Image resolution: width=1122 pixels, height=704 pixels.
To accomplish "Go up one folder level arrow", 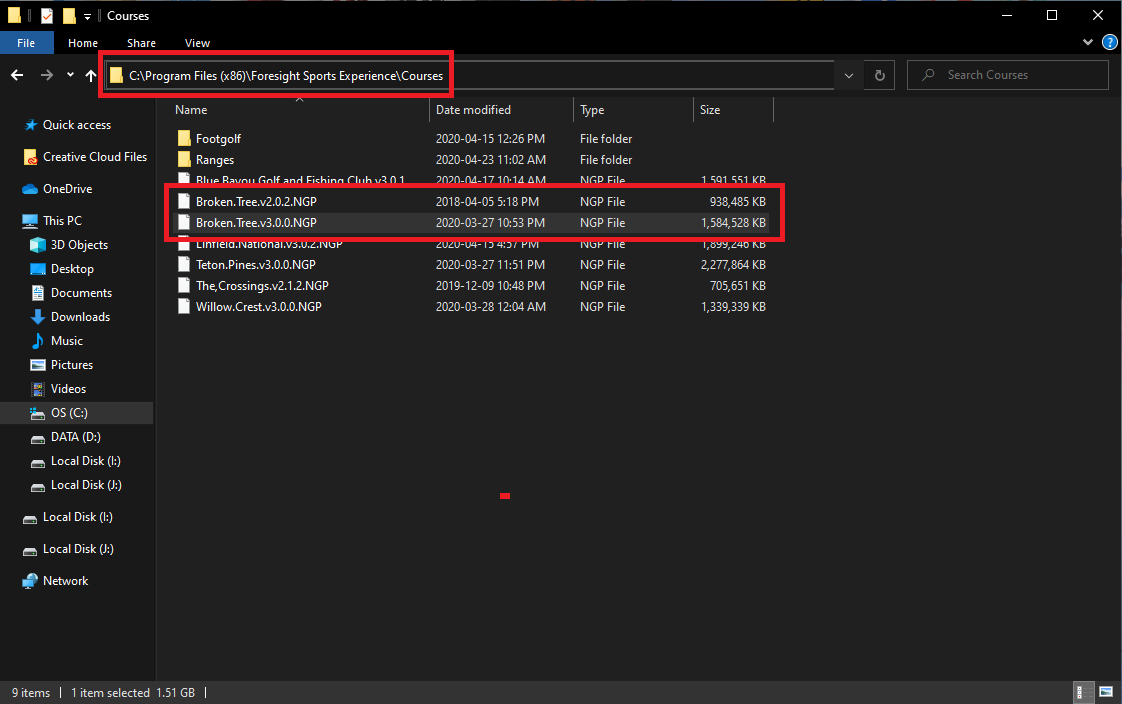I will click(91, 75).
